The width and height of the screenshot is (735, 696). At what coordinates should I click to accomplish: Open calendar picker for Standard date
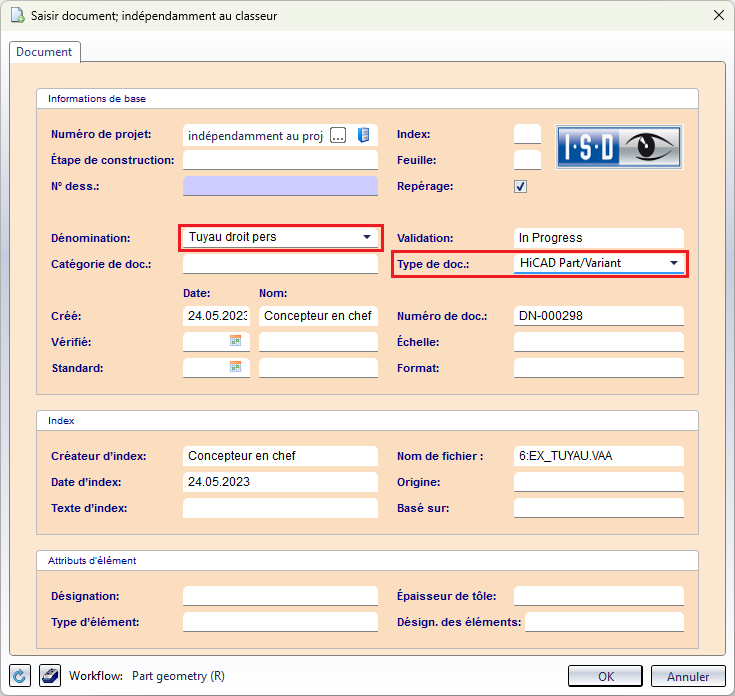point(236,368)
